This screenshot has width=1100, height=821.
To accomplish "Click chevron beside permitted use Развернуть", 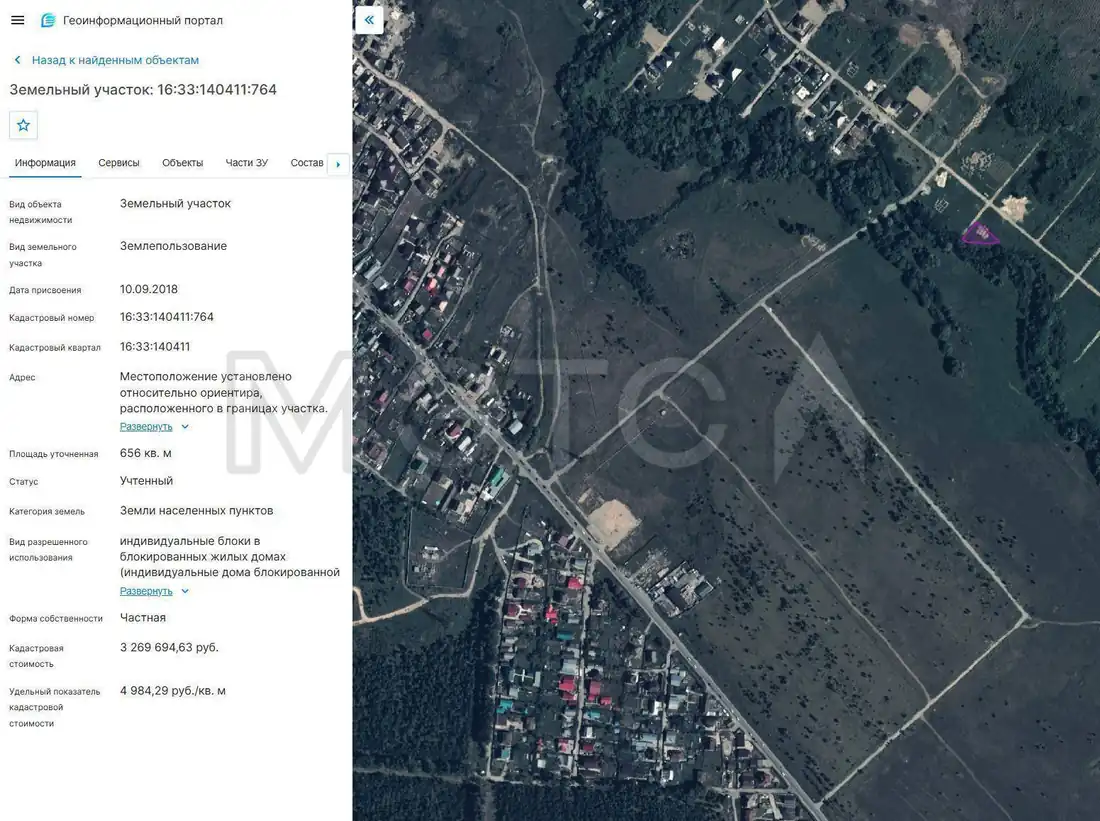I will [185, 591].
